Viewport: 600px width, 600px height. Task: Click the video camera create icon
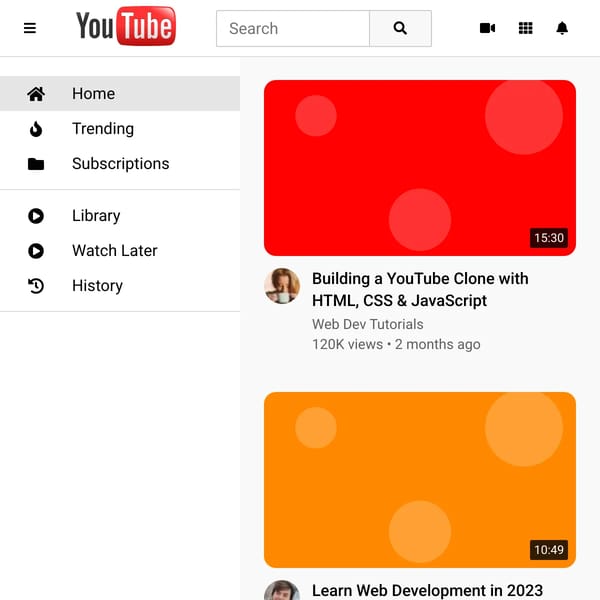pyautogui.click(x=488, y=28)
